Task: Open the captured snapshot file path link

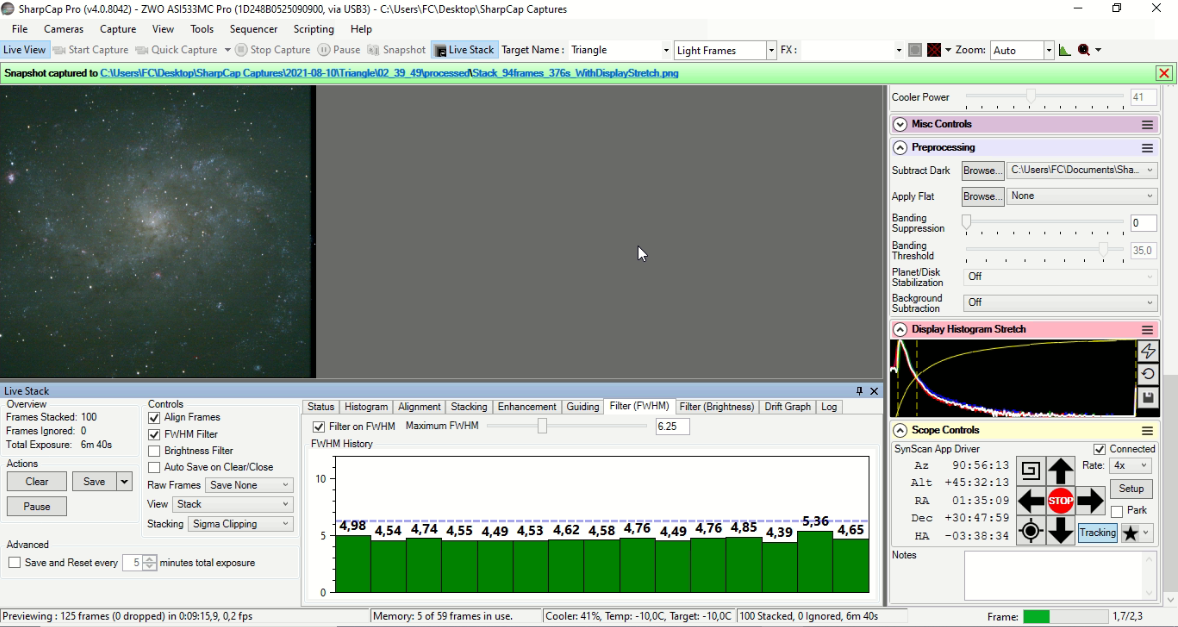Action: pyautogui.click(x=389, y=74)
